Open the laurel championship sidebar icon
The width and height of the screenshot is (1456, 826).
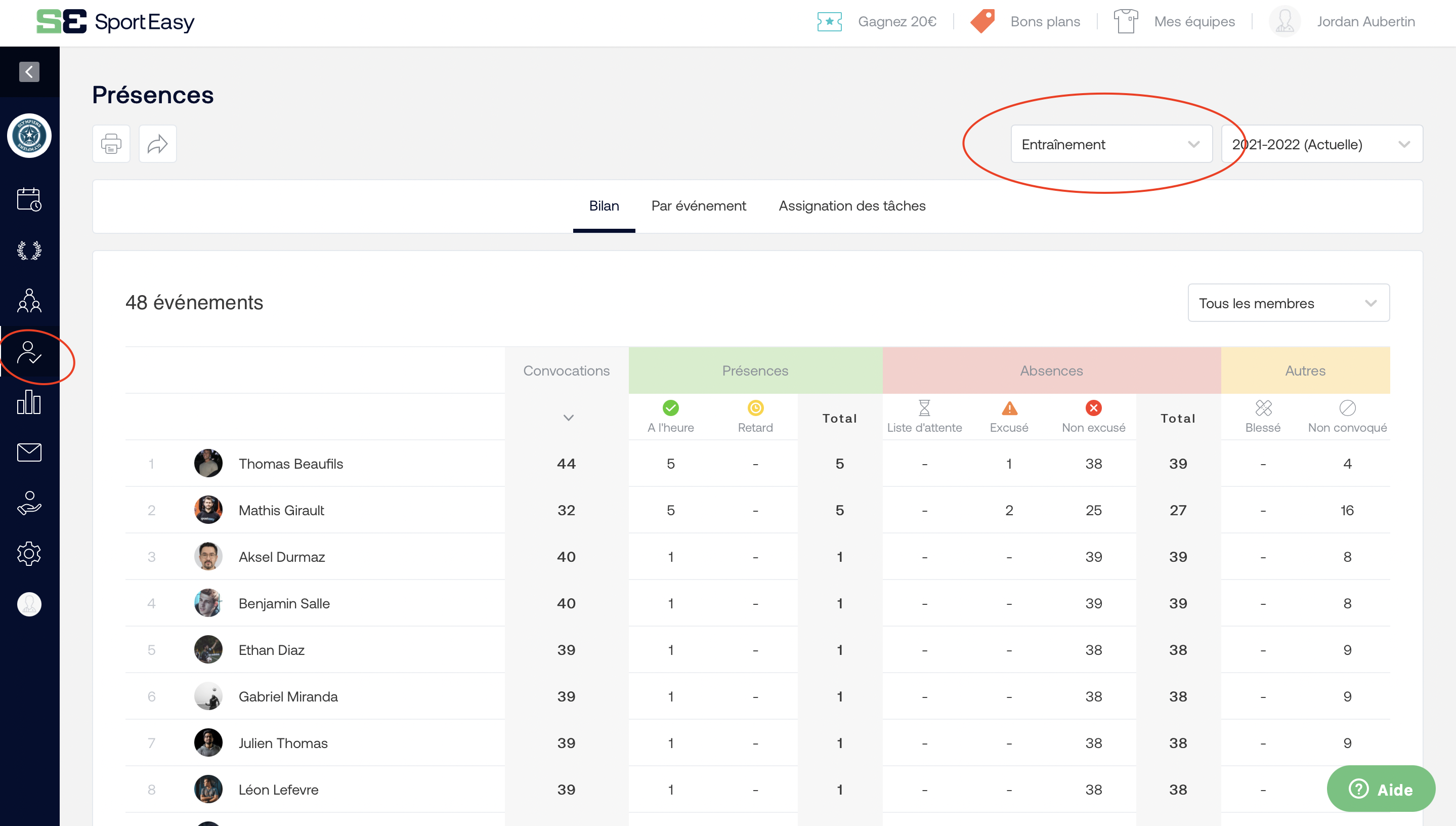pos(29,250)
